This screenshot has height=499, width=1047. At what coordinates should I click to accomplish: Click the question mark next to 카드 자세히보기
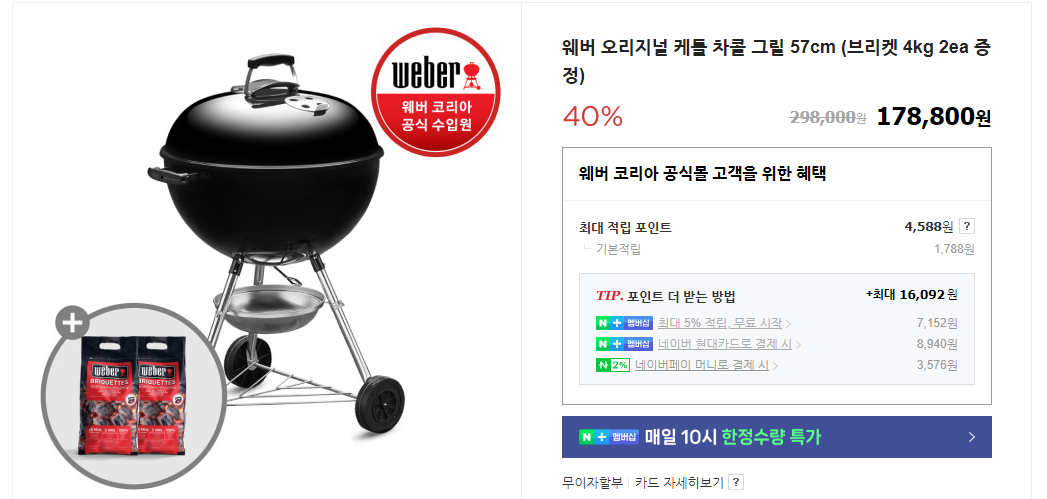coord(735,482)
